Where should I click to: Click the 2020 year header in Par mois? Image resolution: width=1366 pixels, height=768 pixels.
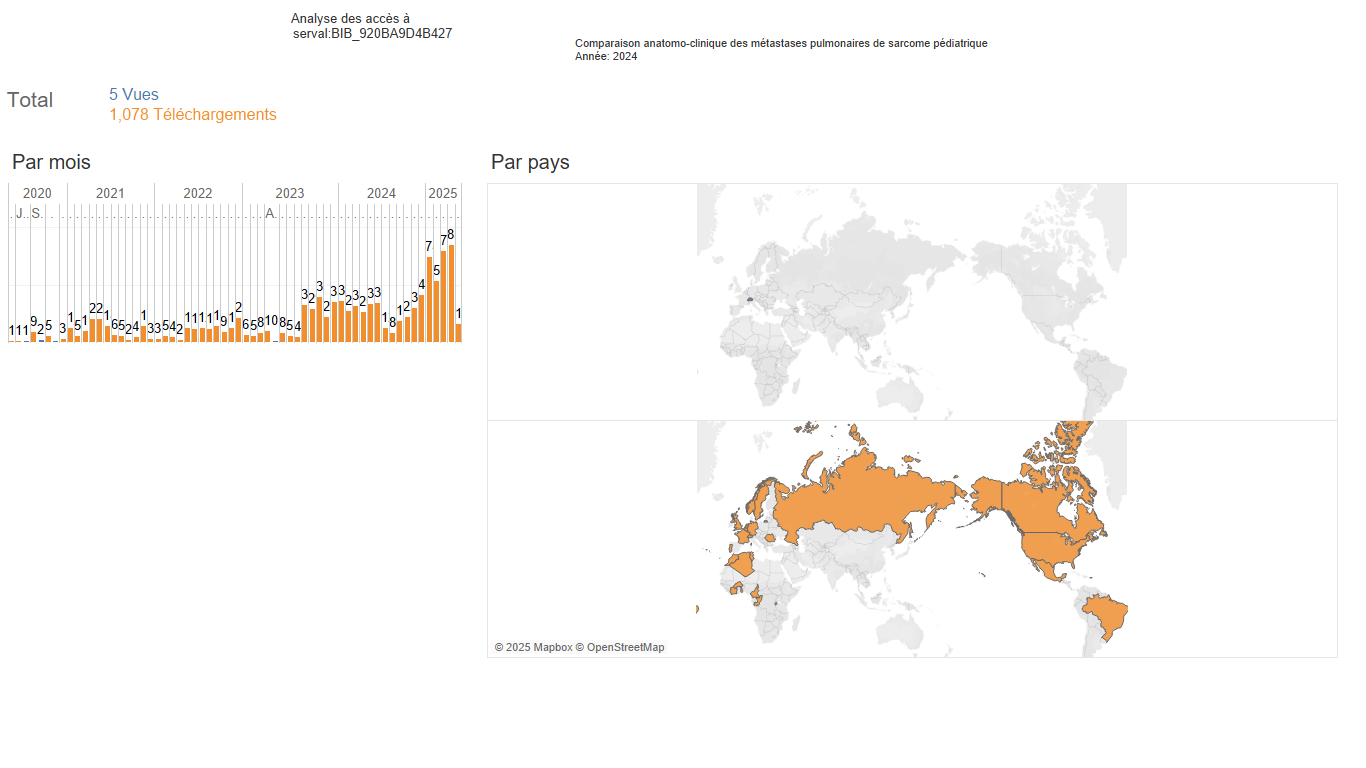tap(37, 193)
